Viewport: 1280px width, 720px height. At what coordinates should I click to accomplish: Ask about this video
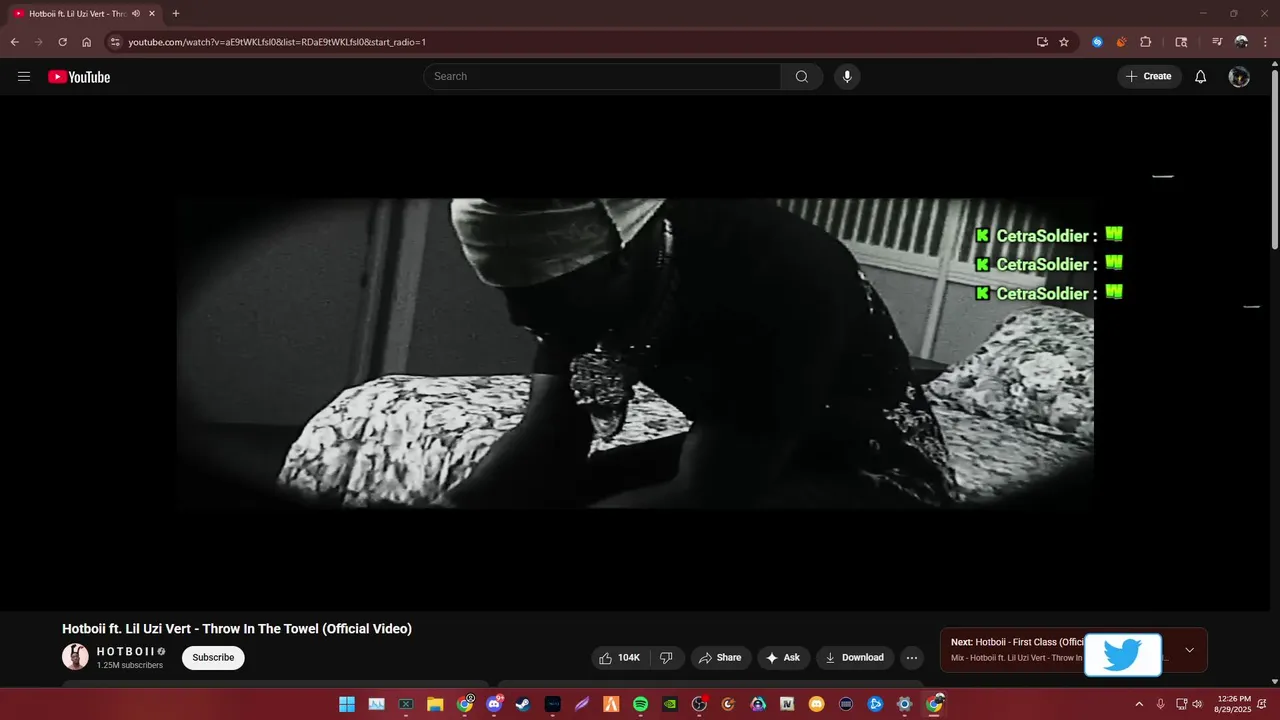(783, 658)
